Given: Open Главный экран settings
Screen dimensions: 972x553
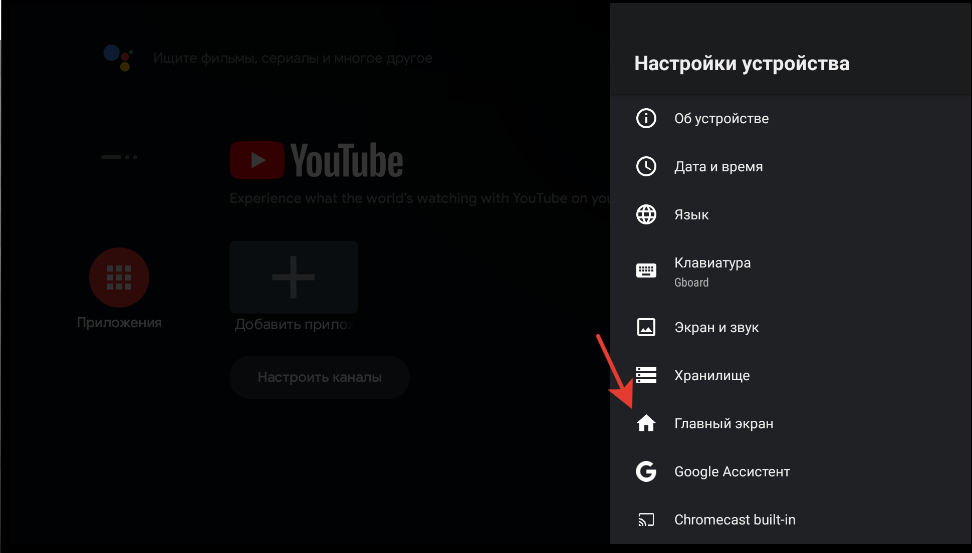Looking at the screenshot, I should click(x=790, y=423).
